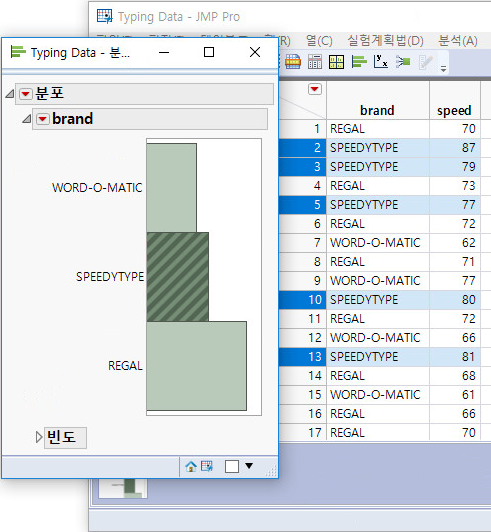Click WORD-O-MATIC brand cell in row 9
This screenshot has height=532, width=491.
(378, 281)
